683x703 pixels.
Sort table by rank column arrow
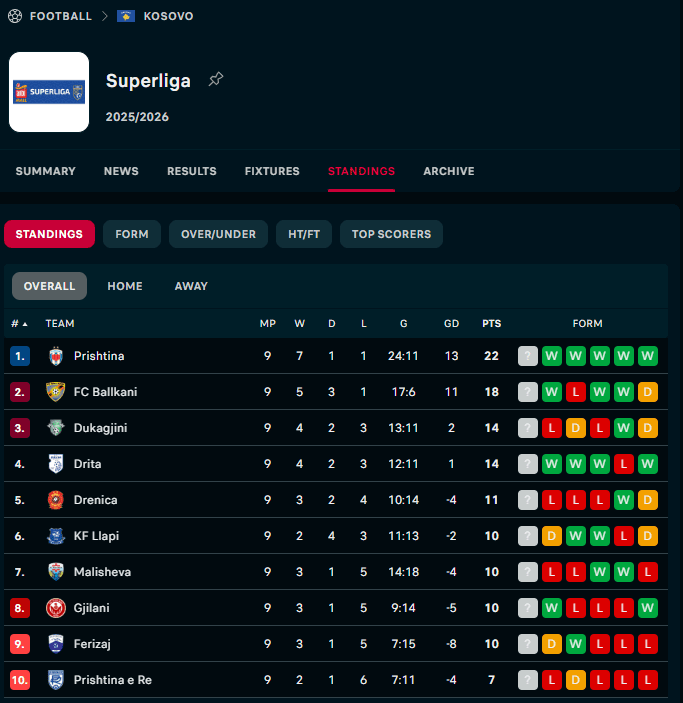coord(24,324)
